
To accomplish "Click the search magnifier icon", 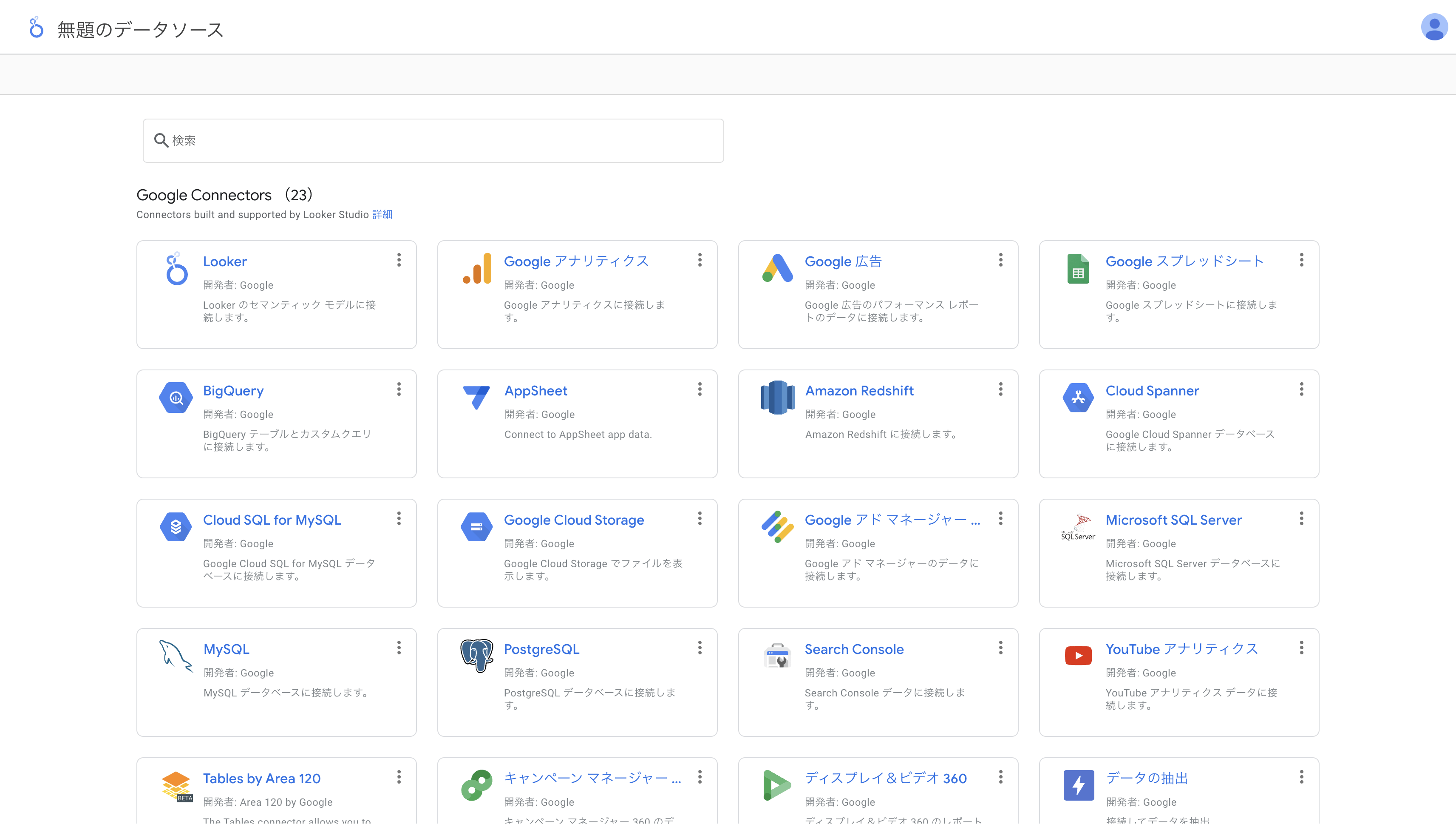I will (161, 140).
